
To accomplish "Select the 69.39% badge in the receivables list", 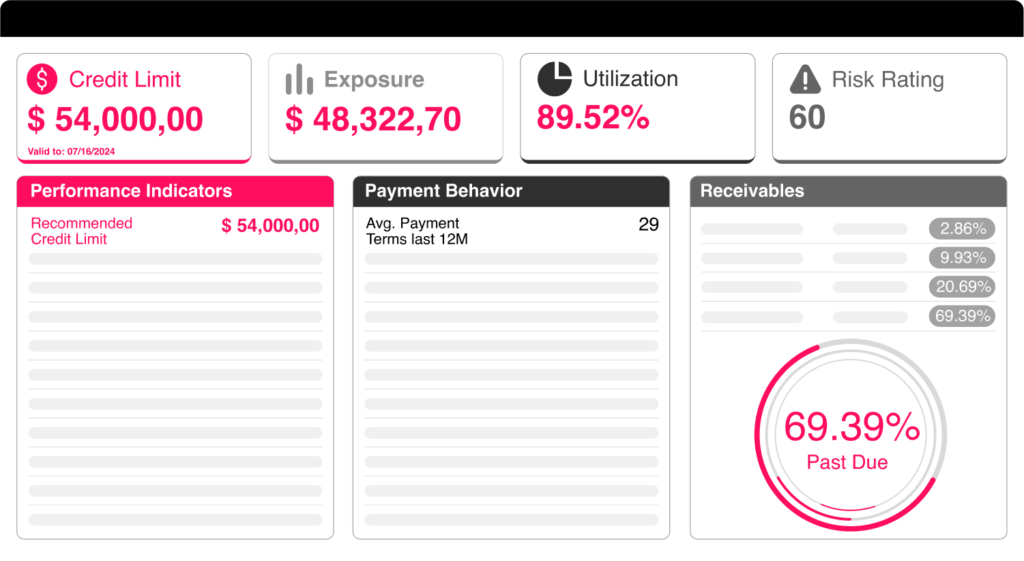I will coord(963,317).
